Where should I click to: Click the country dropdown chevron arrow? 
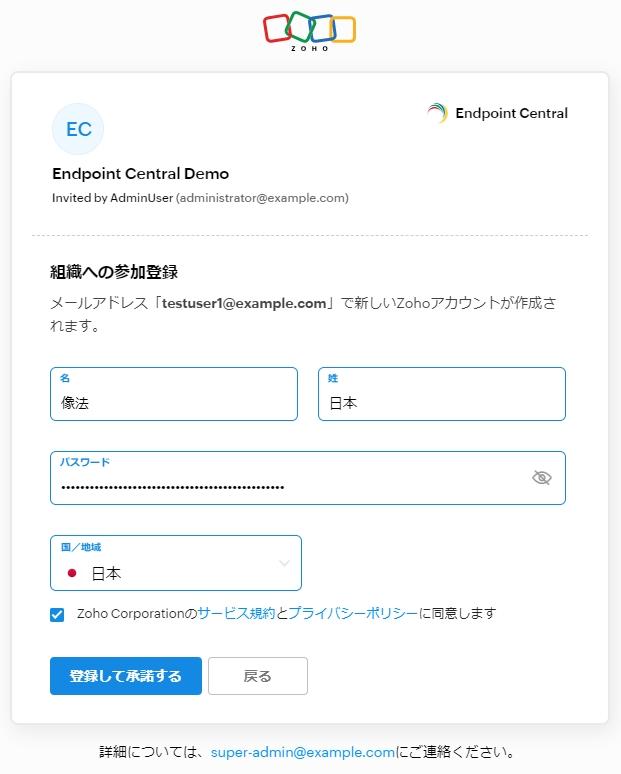coord(284,563)
